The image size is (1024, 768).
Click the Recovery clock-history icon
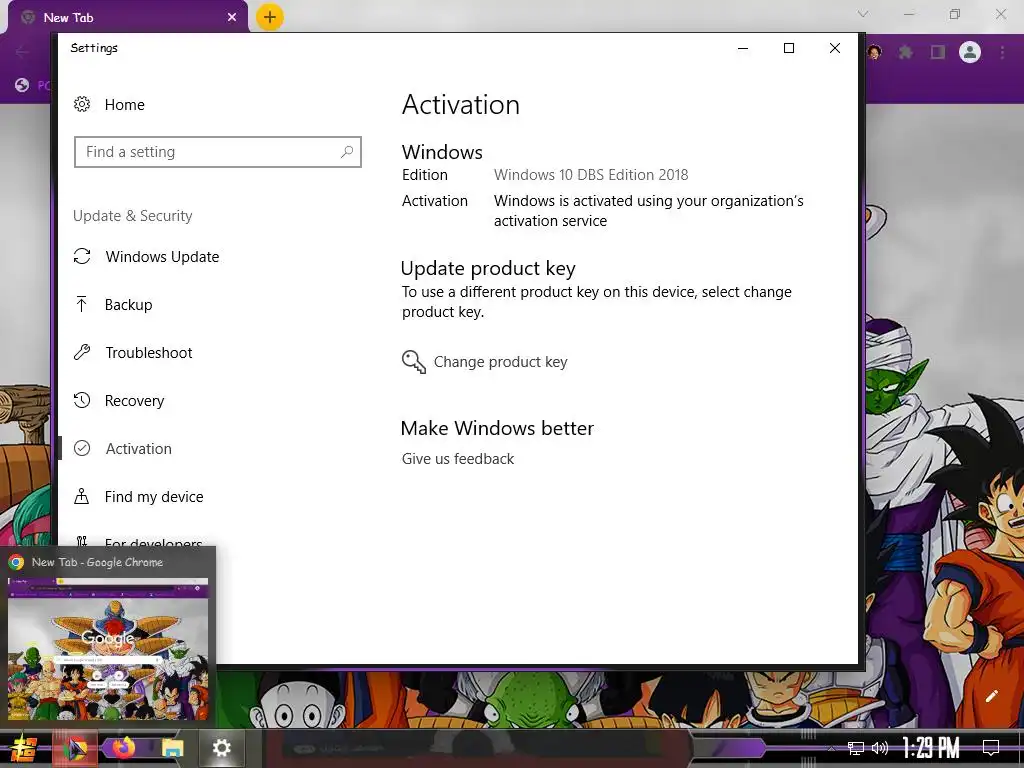[x=82, y=400]
